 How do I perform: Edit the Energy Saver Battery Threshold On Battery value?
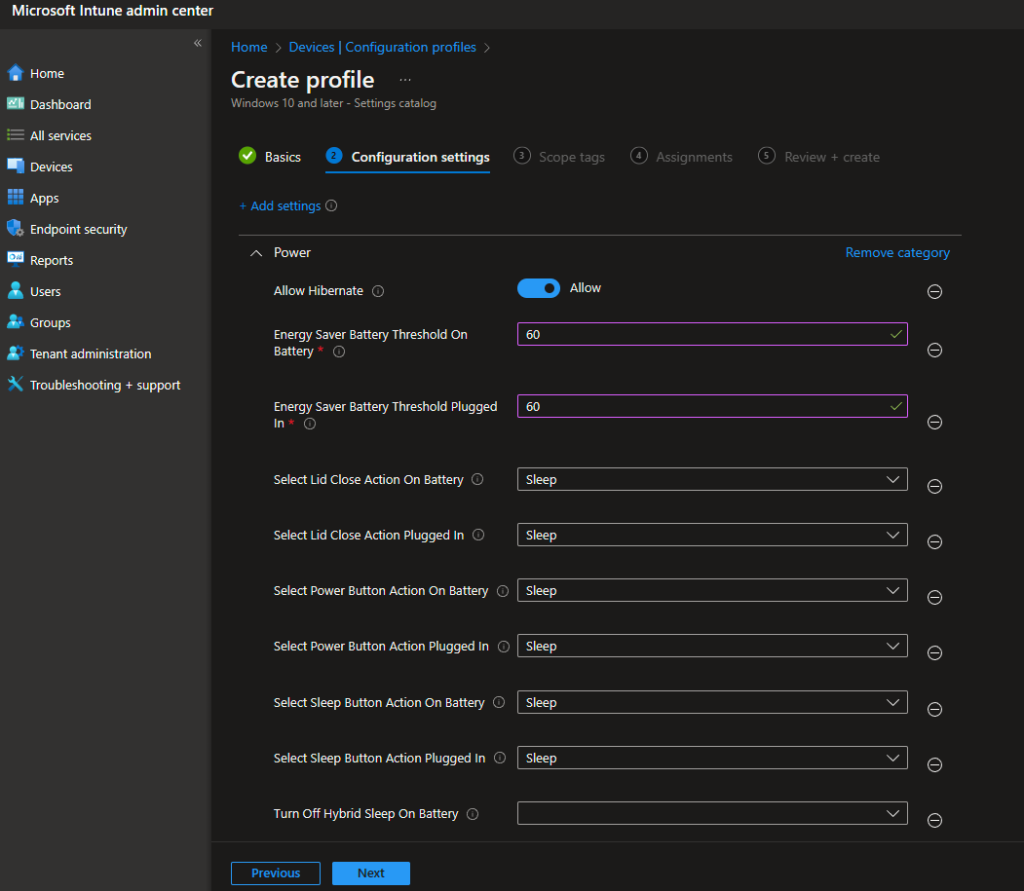pos(711,334)
